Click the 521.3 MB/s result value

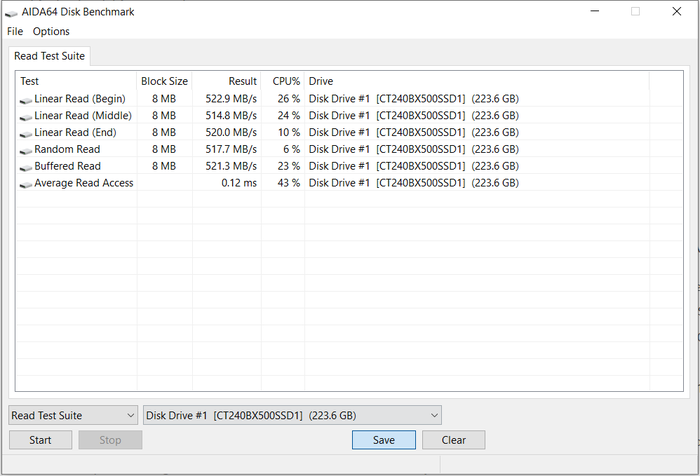click(x=231, y=166)
